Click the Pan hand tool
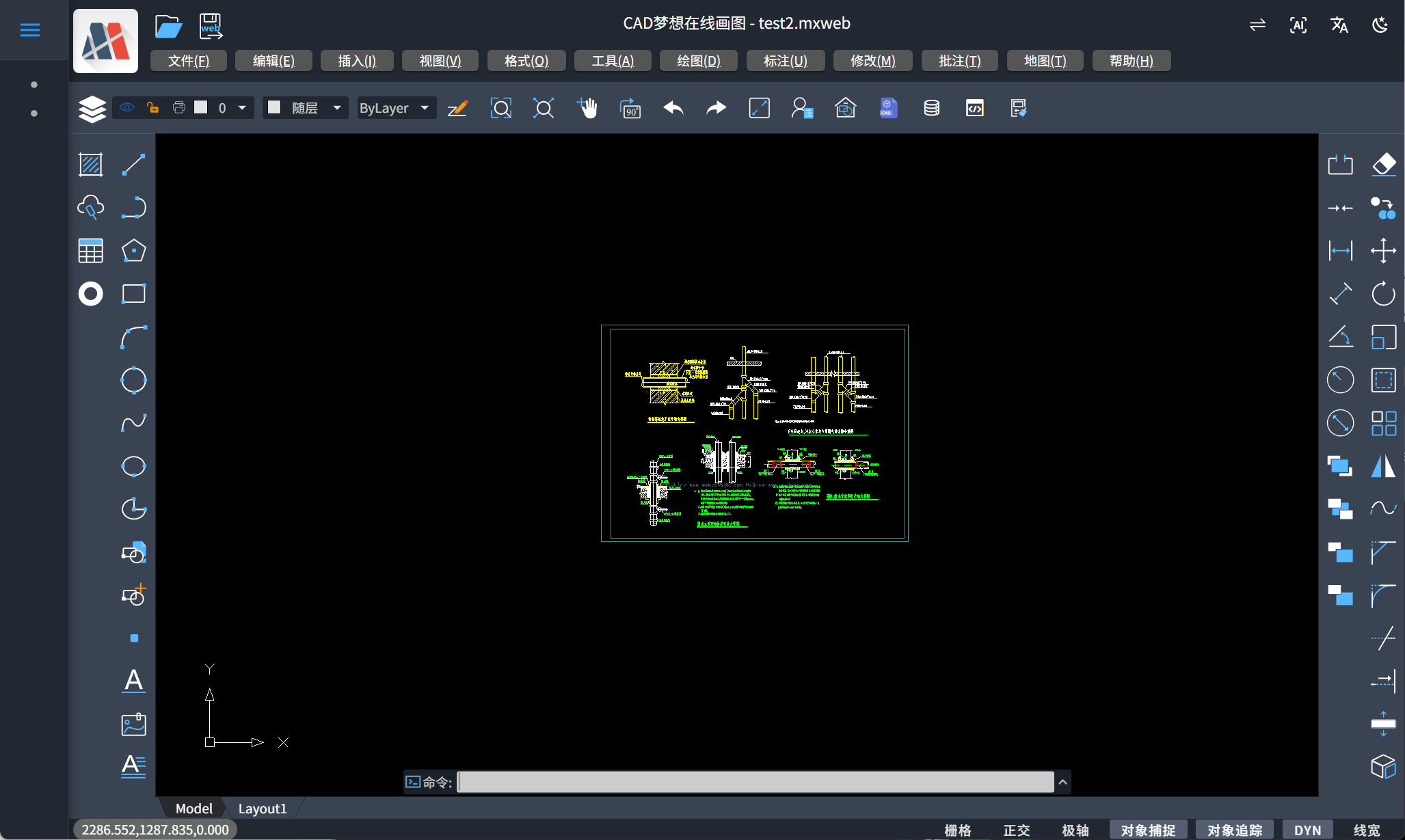The image size is (1405, 840). [x=587, y=108]
